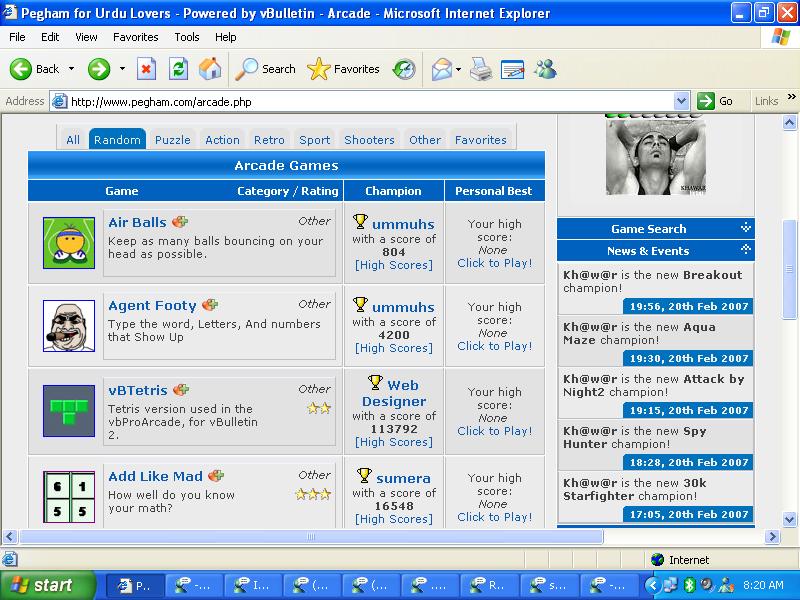Switch to the Puzzle category tab
Viewport: 800px width, 600px height.
[x=172, y=140]
